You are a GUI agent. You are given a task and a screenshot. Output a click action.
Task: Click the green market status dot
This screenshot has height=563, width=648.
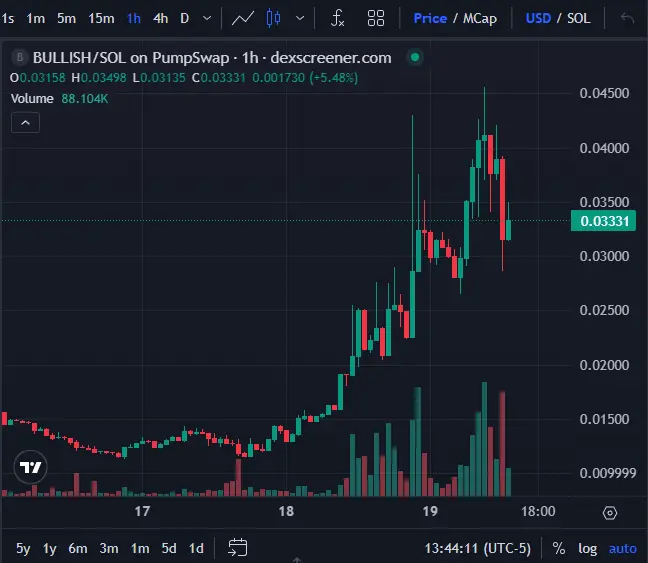tap(415, 57)
